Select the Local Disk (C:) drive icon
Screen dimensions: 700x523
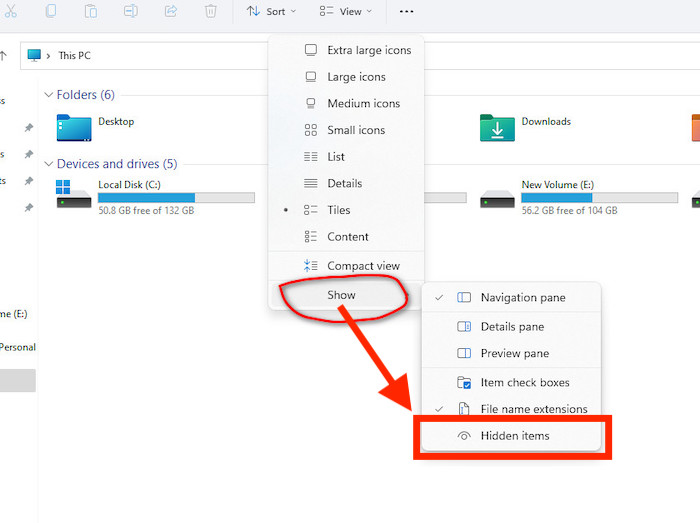[x=74, y=194]
